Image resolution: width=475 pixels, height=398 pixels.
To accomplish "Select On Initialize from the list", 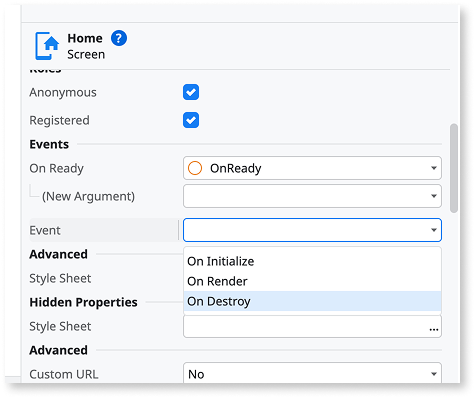I will (x=312, y=261).
